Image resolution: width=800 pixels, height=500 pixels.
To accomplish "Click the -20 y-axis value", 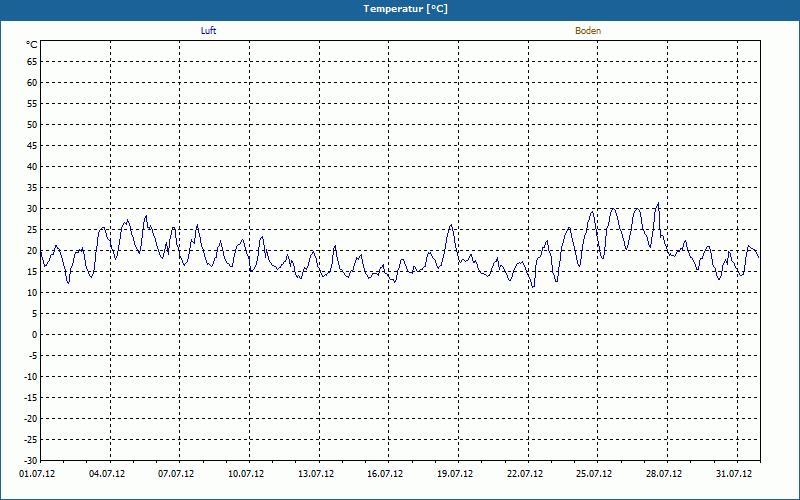I will [x=31, y=418].
